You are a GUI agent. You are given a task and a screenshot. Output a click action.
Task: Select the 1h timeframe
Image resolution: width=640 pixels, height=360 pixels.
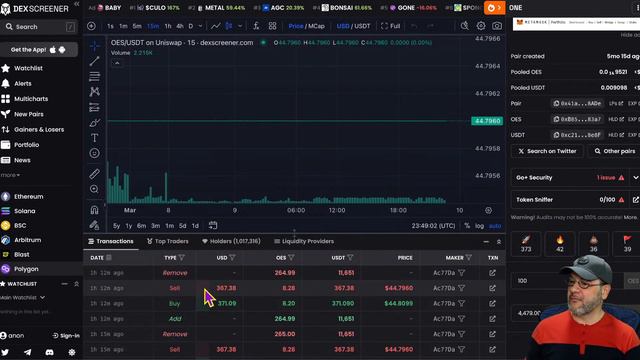(x=168, y=26)
